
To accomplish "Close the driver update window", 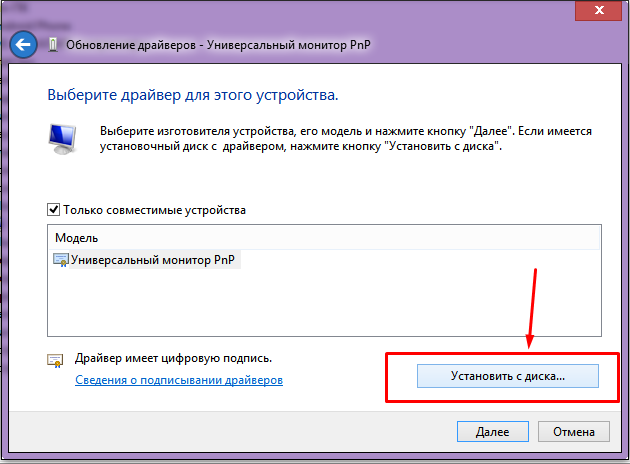I will click(x=599, y=10).
